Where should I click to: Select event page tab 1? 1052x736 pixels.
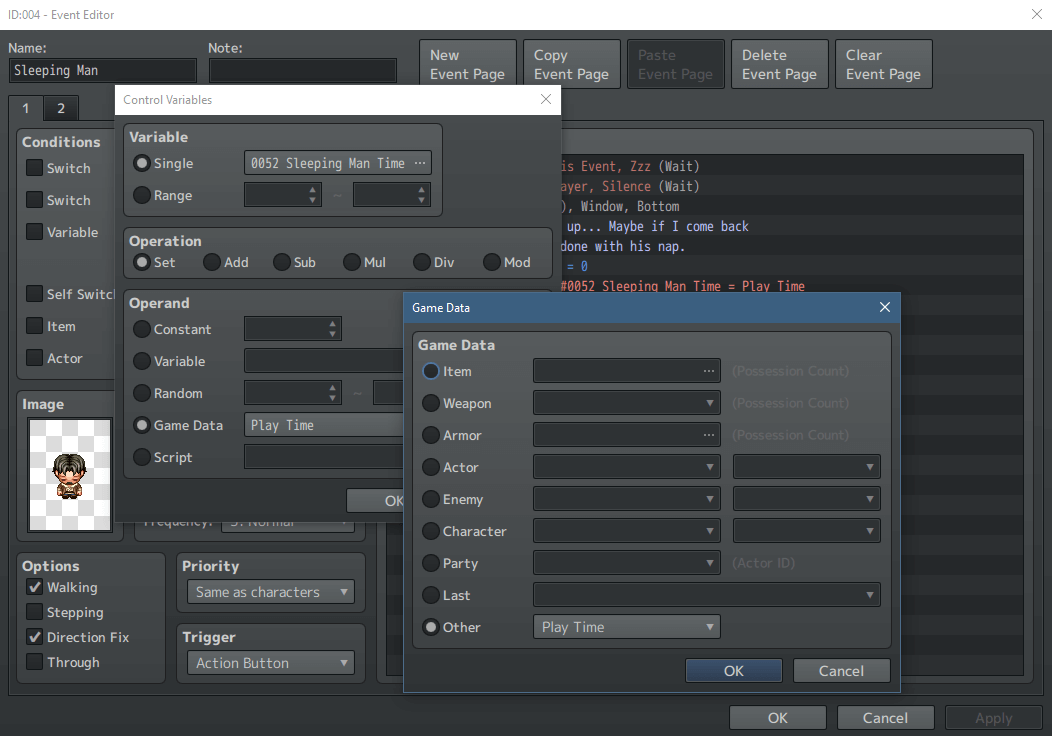[x=24, y=108]
